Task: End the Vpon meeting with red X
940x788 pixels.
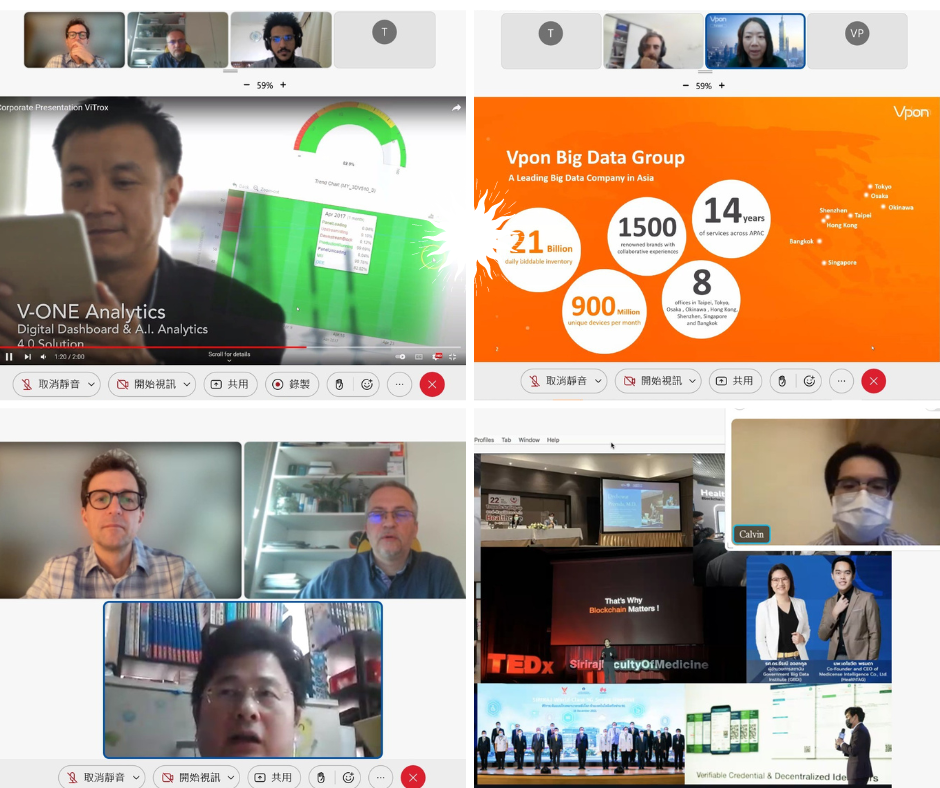Action: pos(873,381)
